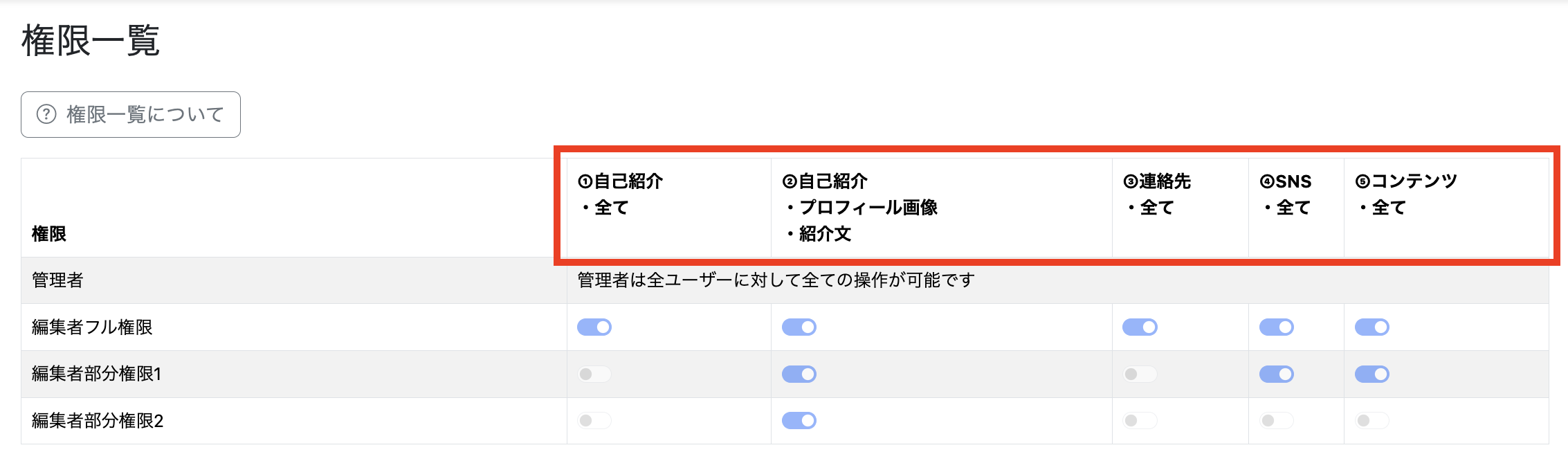Switch off ⑤コンテンツ for 編集者フル権限
The width and height of the screenshot is (1568, 461).
tap(1372, 327)
